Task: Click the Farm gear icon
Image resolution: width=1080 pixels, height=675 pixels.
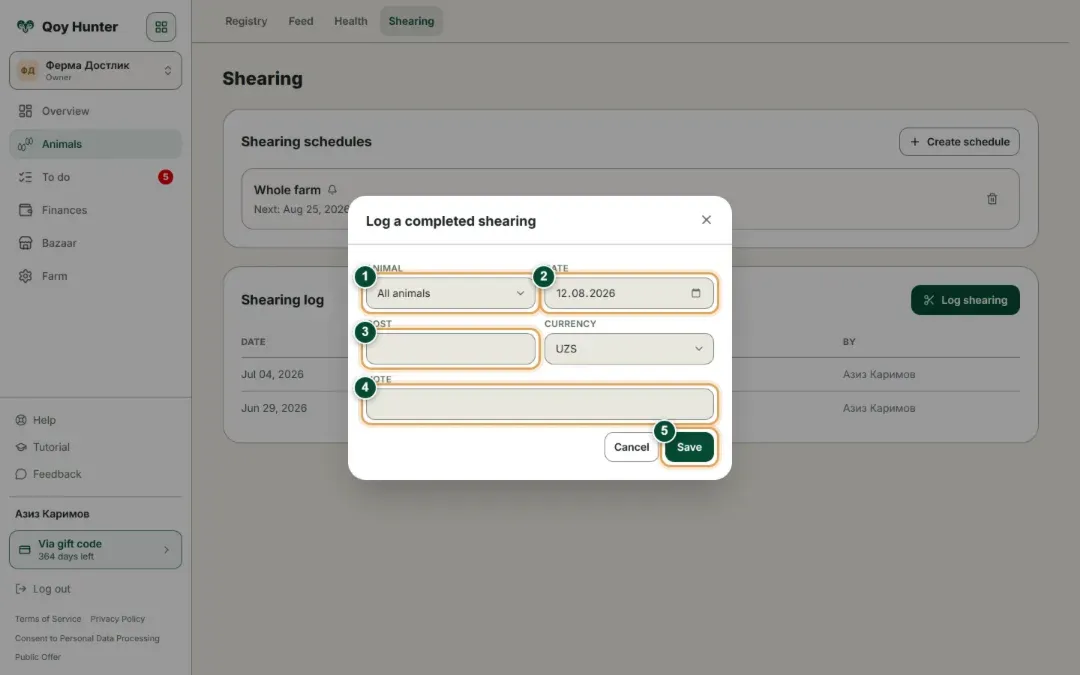Action: point(25,276)
